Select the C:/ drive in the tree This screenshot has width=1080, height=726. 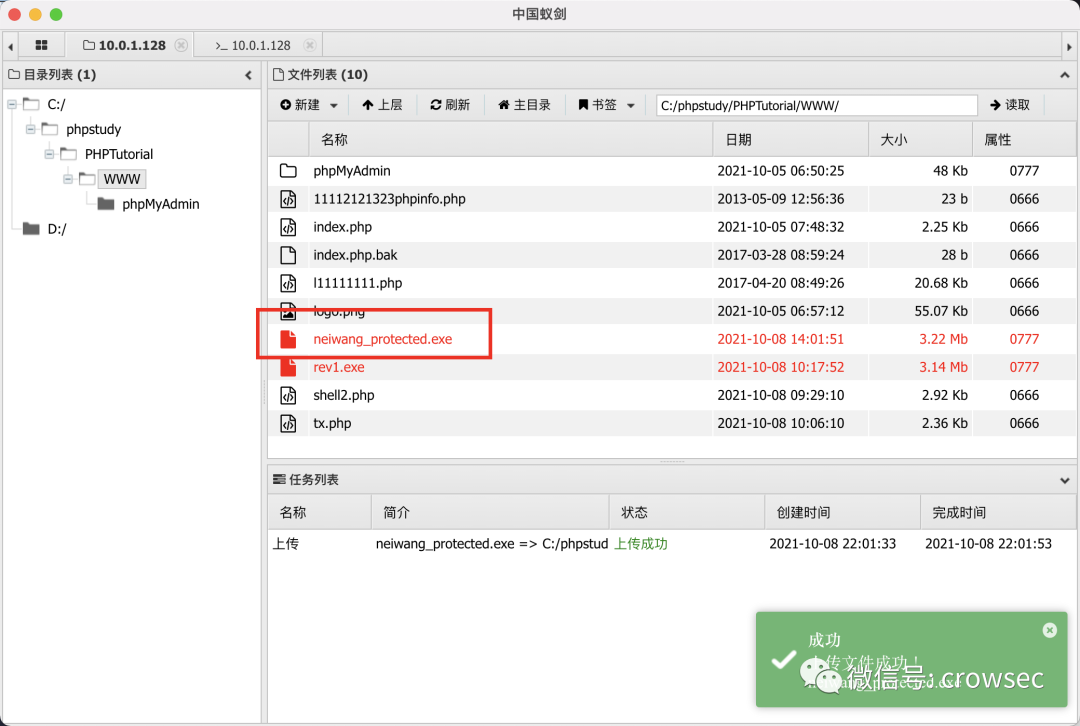tap(56, 105)
